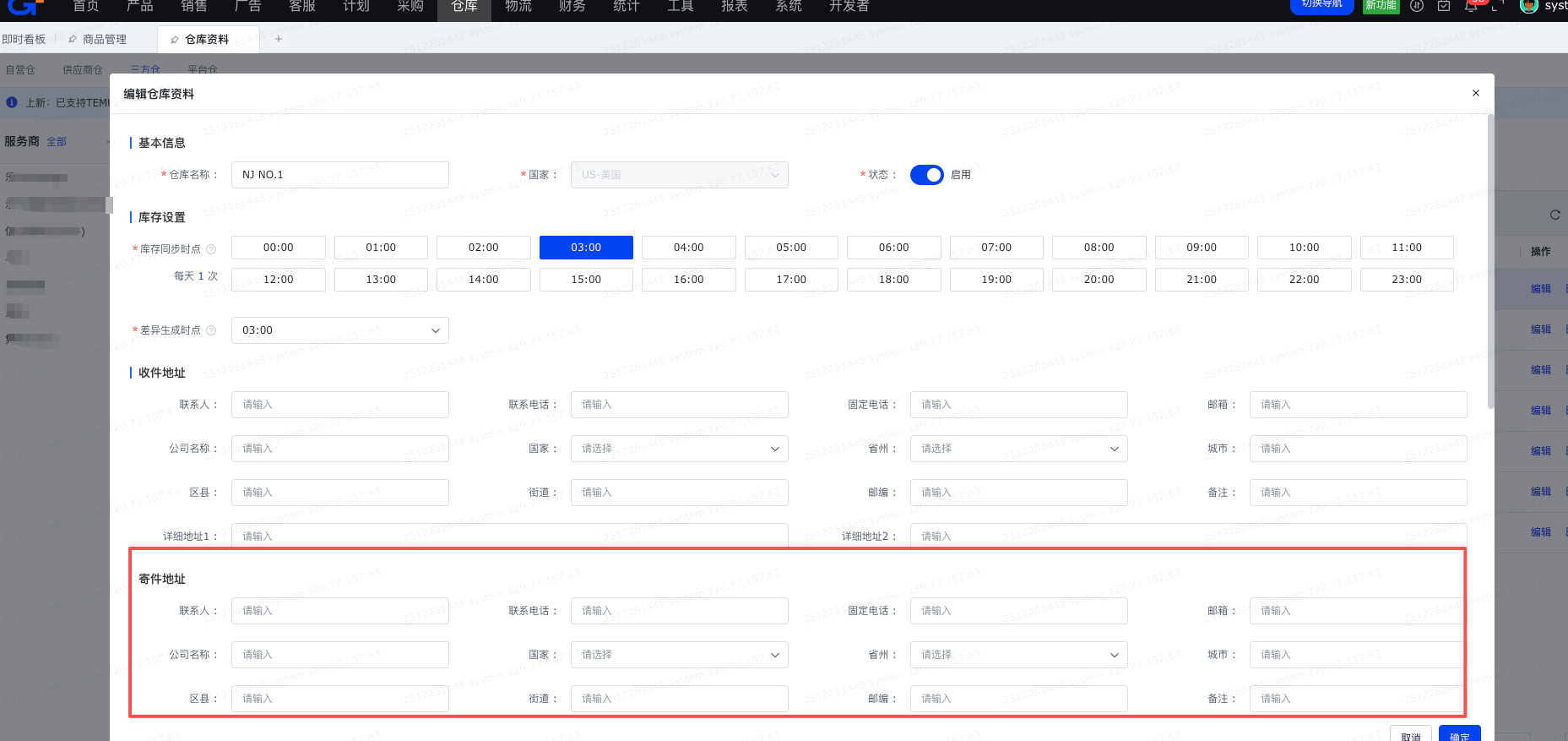
Task: Open the 财务 menu in top navigation
Action: [572, 7]
